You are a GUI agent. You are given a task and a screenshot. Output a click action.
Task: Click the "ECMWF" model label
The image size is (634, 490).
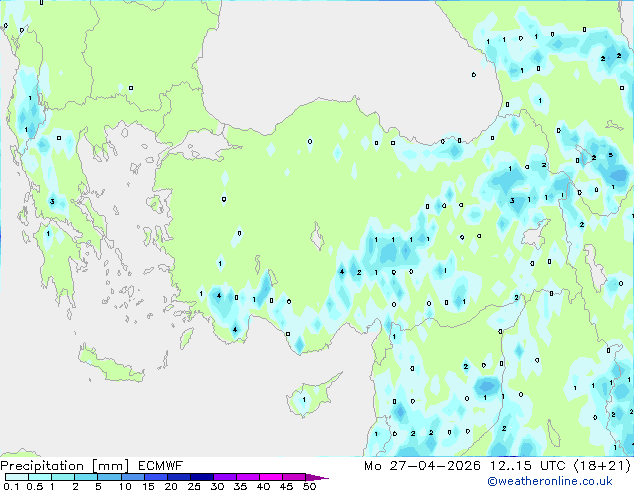(x=160, y=466)
